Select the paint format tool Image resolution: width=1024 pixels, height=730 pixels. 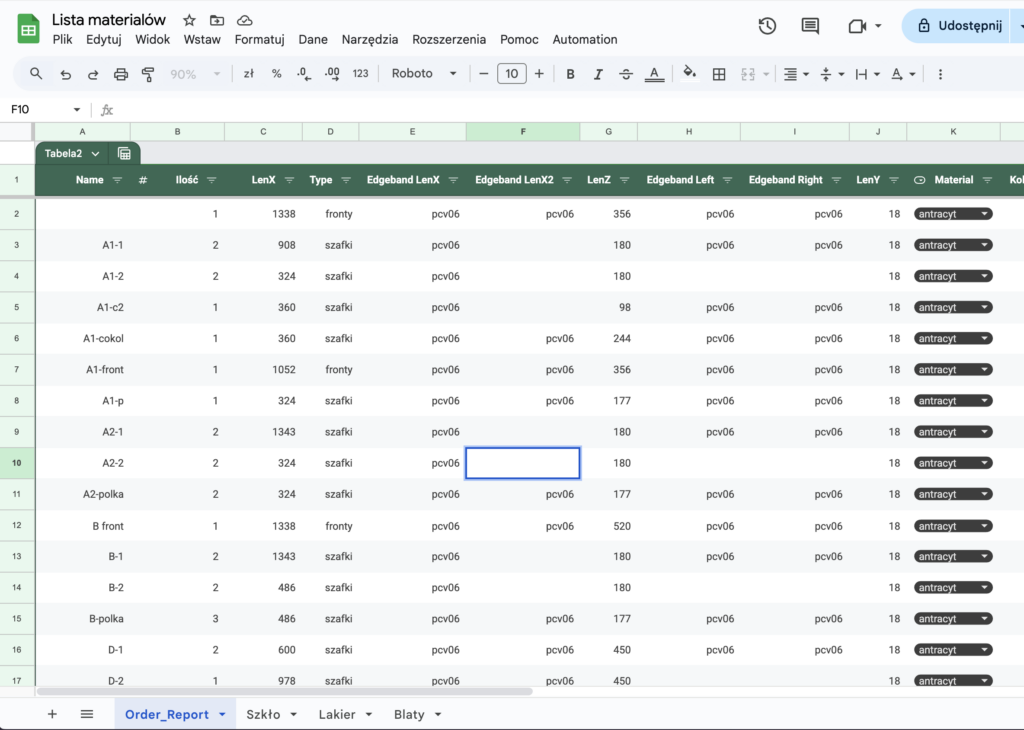[x=148, y=74]
